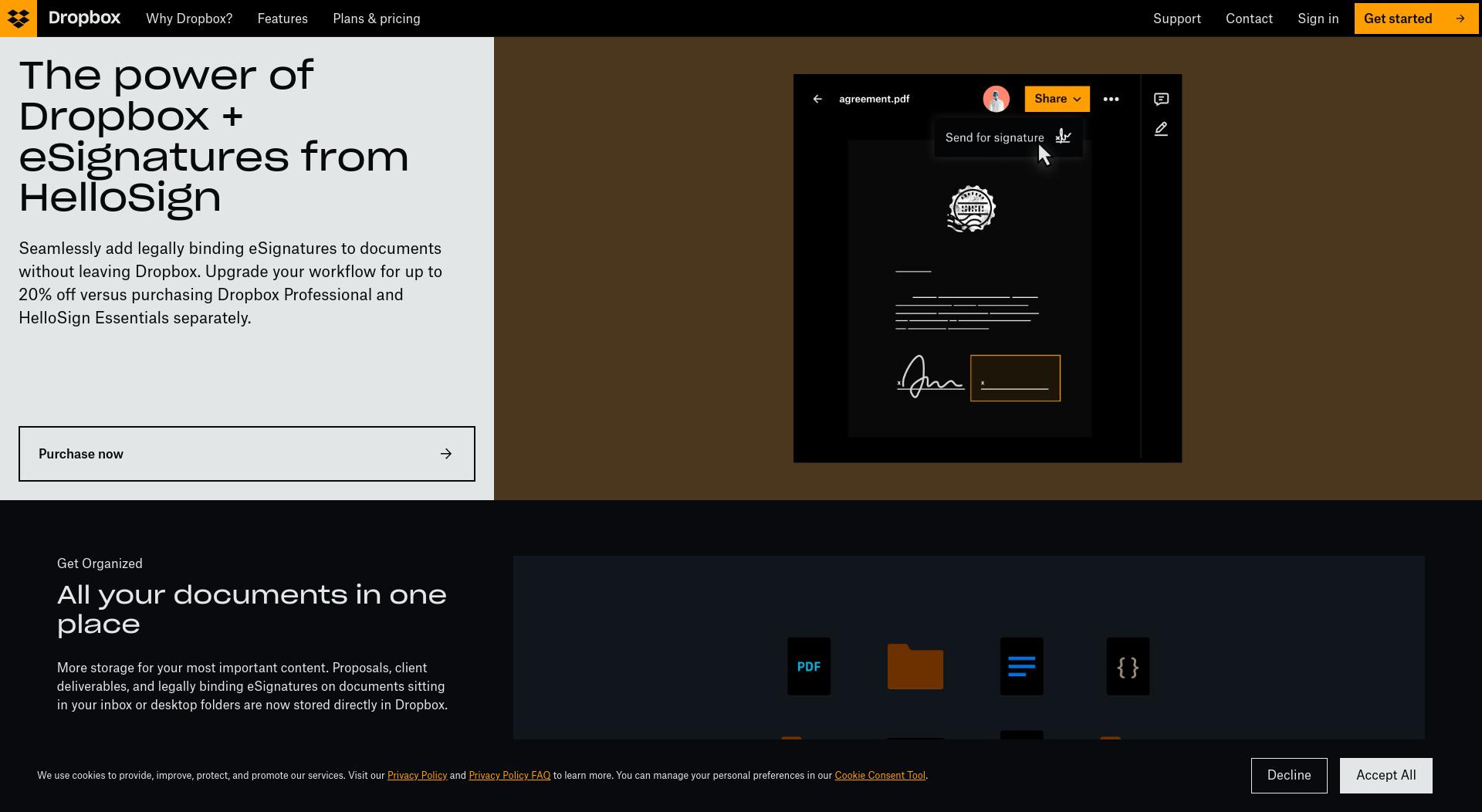Click the curly braces code file icon
The width and height of the screenshot is (1482, 812).
click(x=1128, y=666)
